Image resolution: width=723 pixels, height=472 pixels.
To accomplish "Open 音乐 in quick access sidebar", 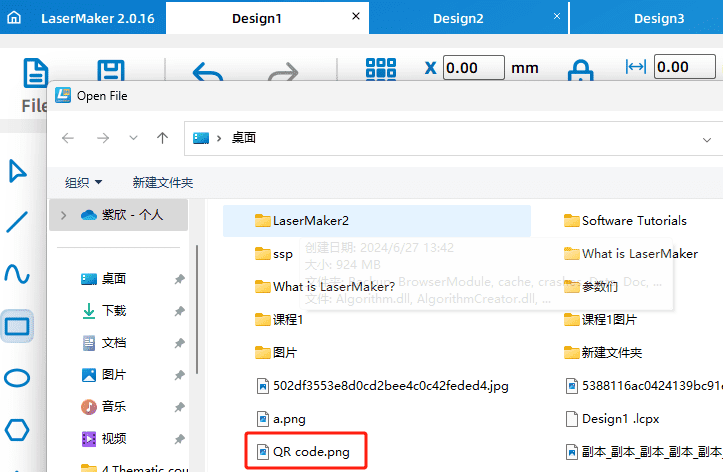I will (104, 407).
